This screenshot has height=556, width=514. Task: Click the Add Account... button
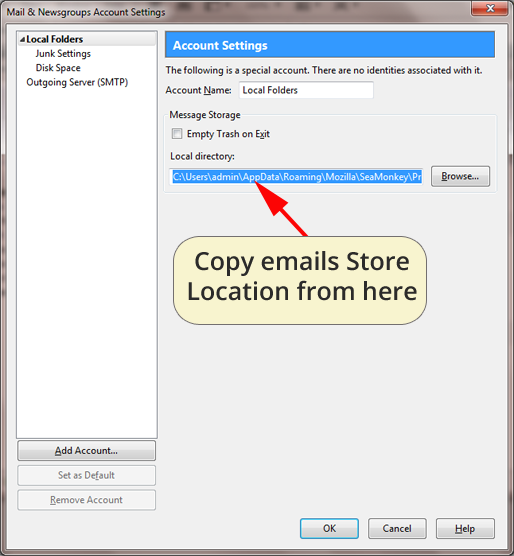pyautogui.click(x=86, y=451)
